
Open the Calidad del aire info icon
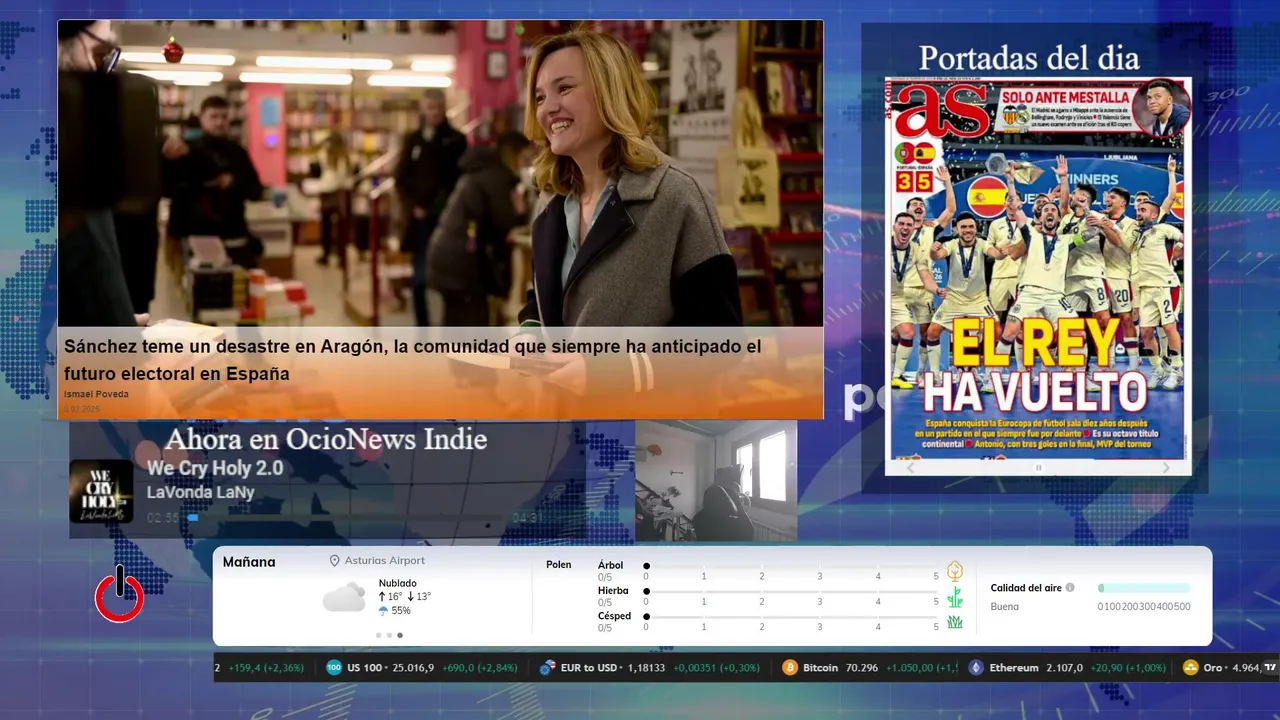coord(1070,588)
